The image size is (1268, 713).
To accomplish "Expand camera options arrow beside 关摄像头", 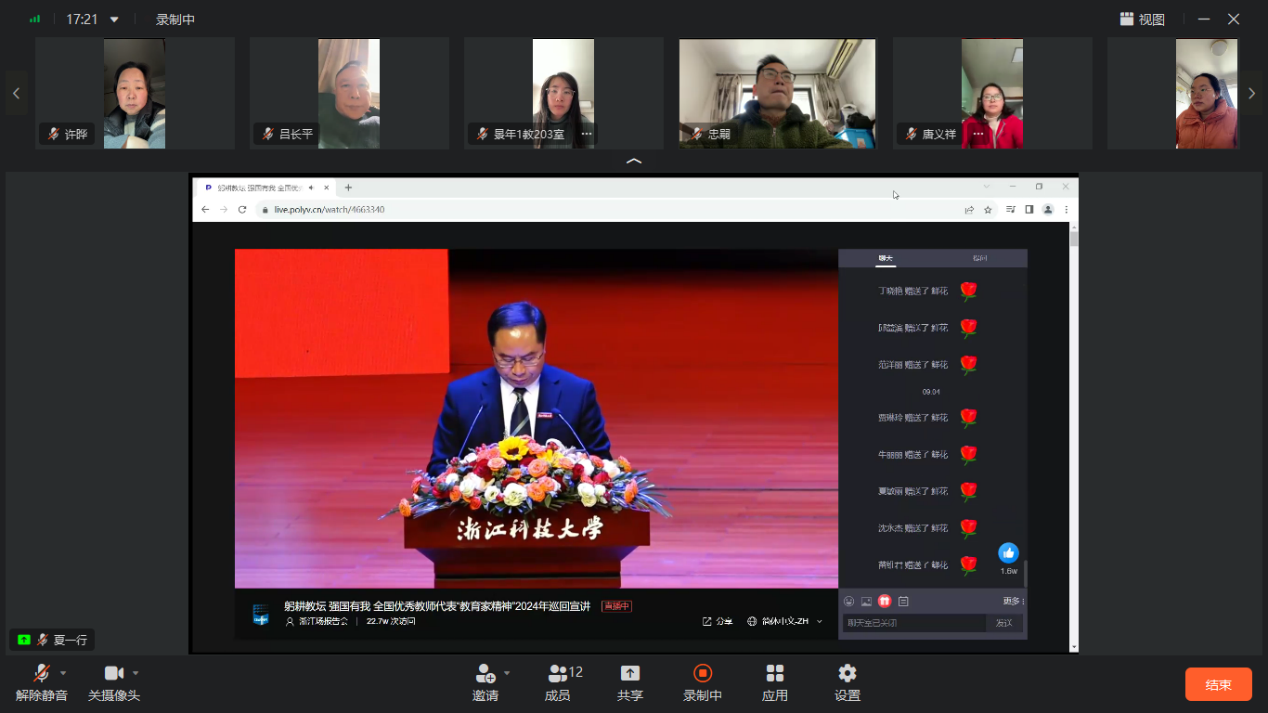I will [136, 673].
